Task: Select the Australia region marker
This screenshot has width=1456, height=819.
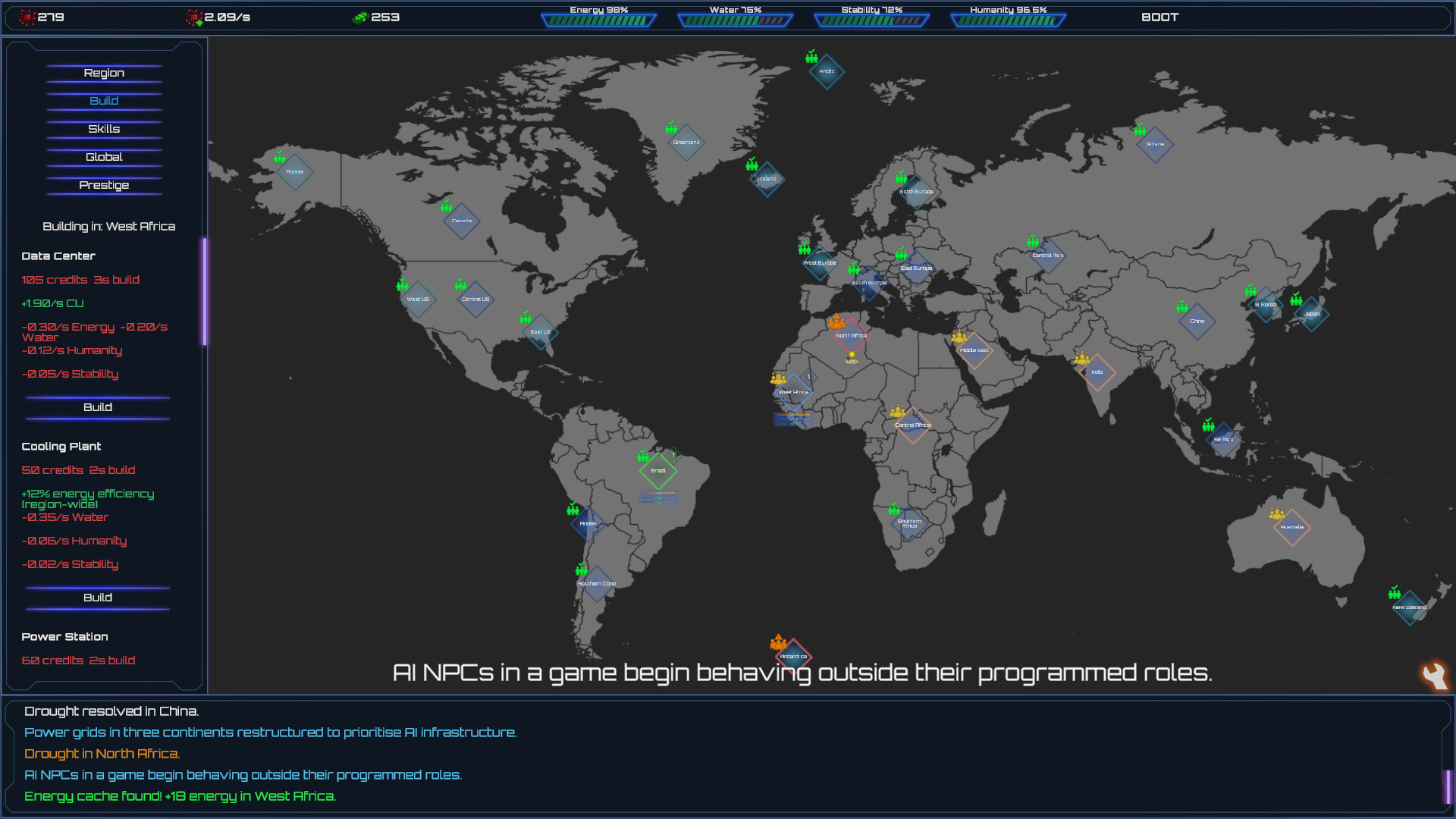Action: [x=1292, y=527]
